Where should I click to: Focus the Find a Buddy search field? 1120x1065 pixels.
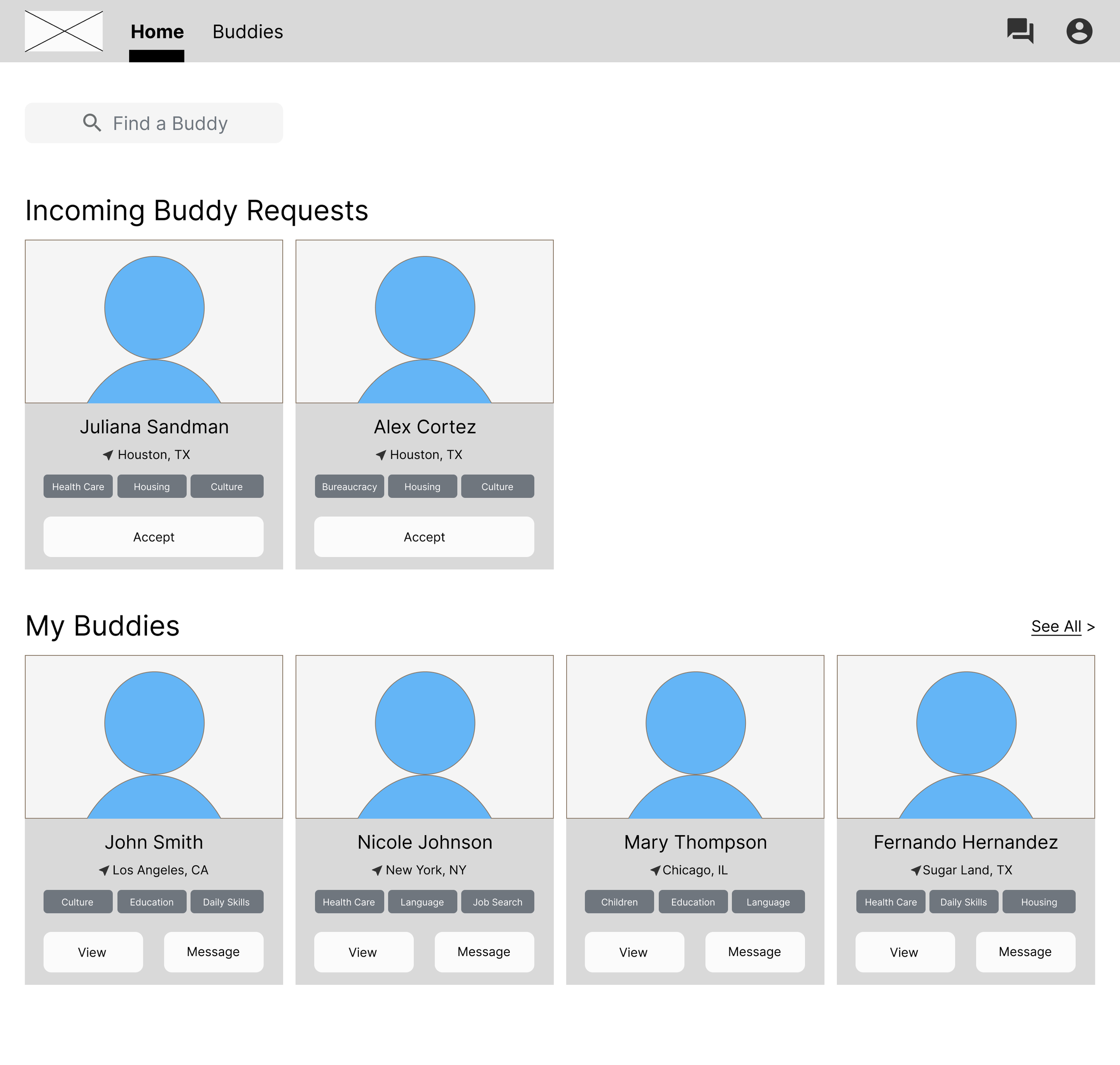click(x=170, y=123)
